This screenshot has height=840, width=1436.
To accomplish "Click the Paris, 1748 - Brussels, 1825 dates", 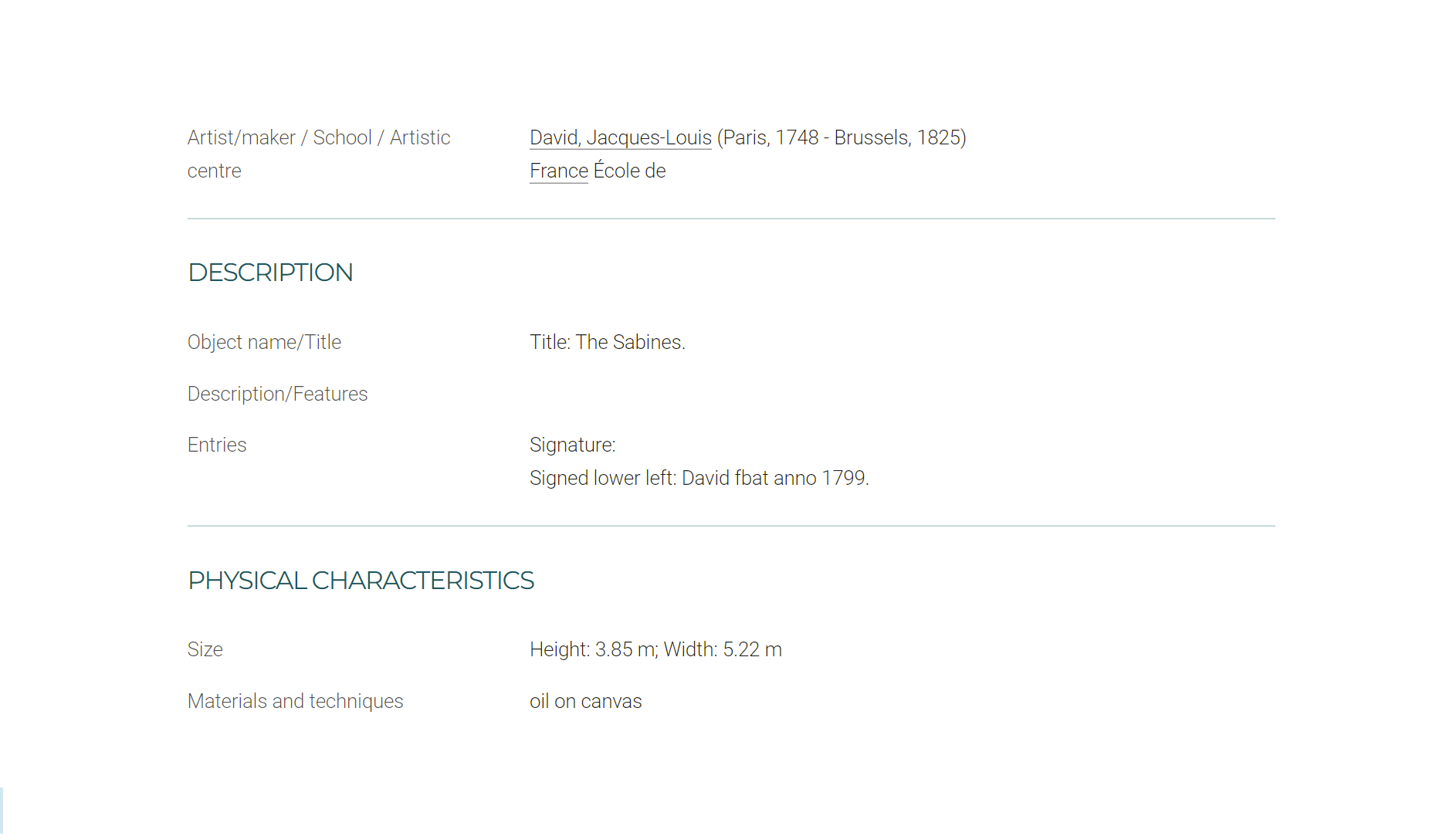I will coord(842,137).
